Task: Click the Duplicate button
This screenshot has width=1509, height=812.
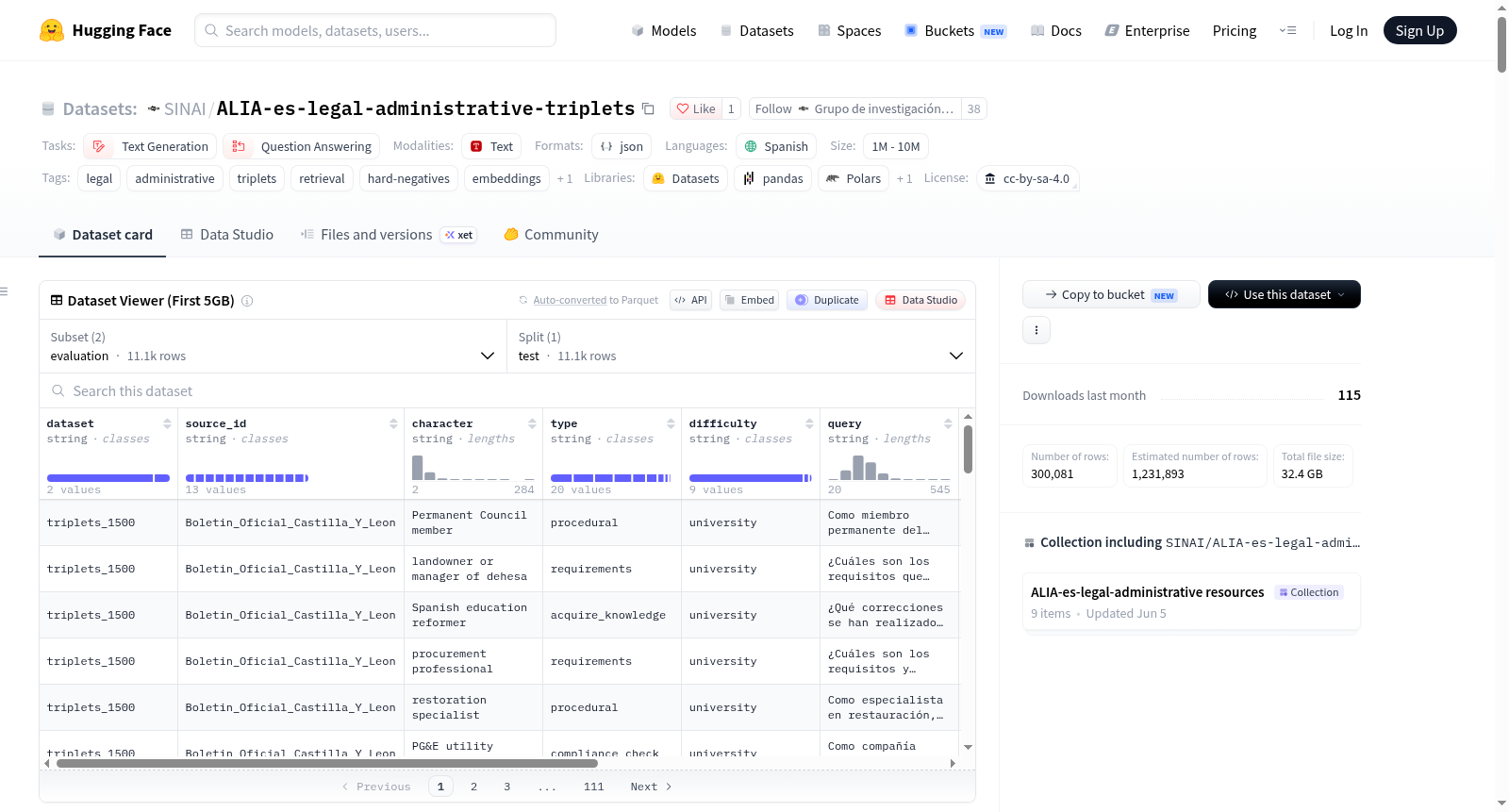Action: coord(827,300)
